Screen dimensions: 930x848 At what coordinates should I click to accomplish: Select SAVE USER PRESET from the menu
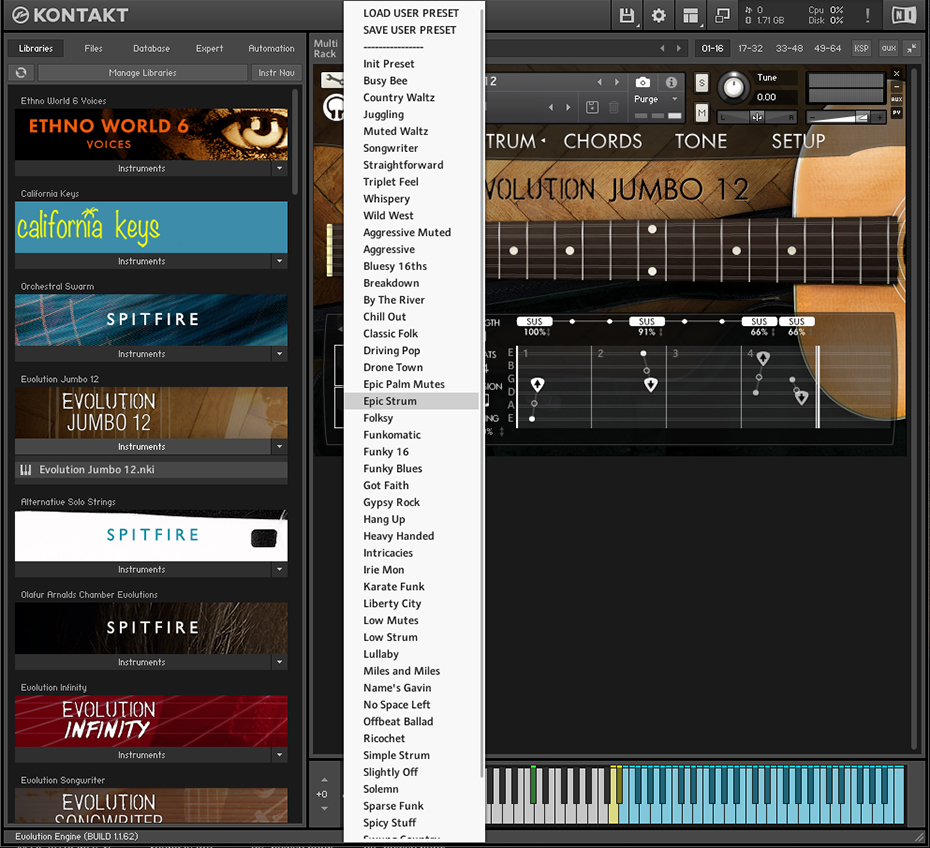coord(410,30)
